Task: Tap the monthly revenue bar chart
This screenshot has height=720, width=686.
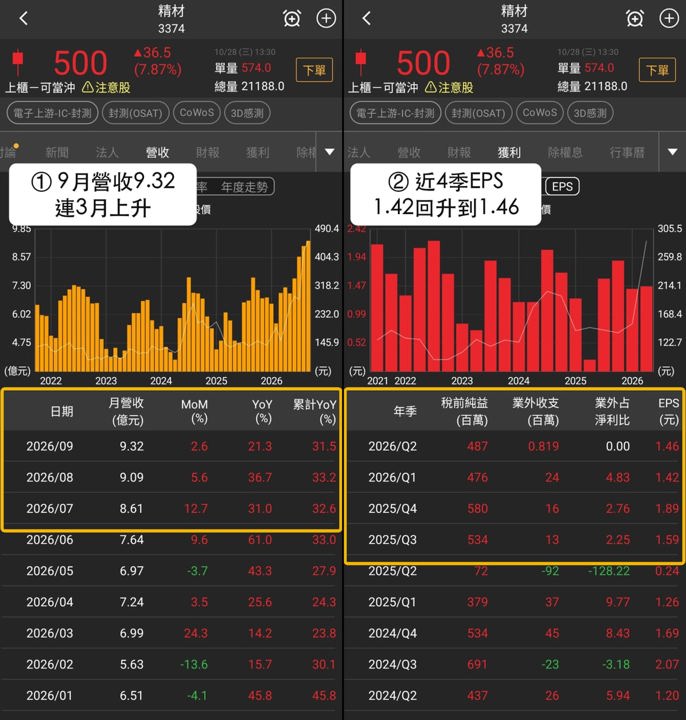Action: coord(173,301)
